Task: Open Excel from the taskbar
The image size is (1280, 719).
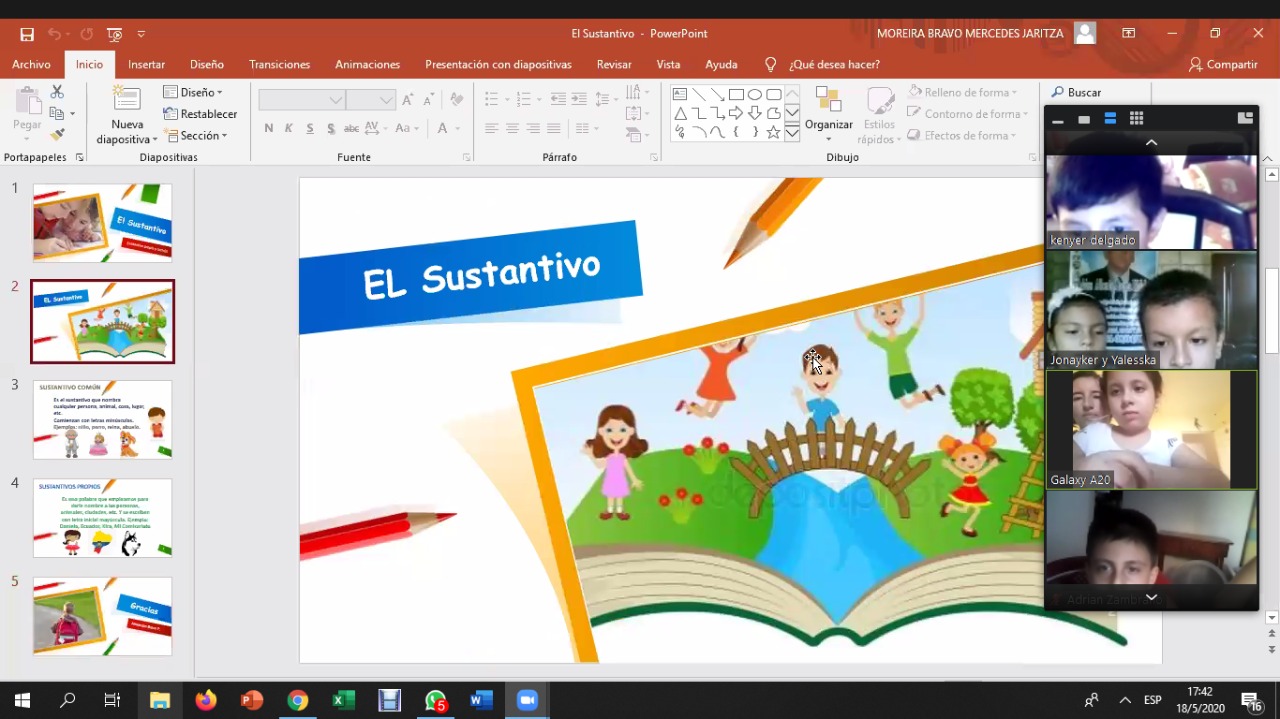Action: (344, 700)
